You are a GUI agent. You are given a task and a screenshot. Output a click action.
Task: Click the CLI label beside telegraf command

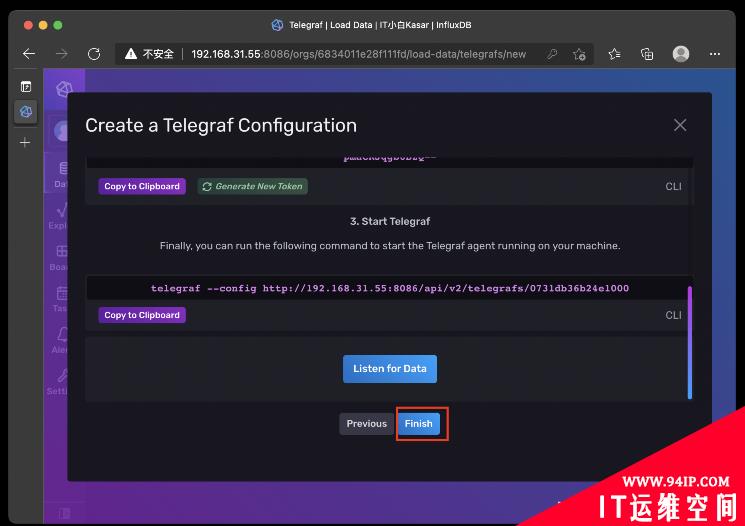(x=673, y=315)
